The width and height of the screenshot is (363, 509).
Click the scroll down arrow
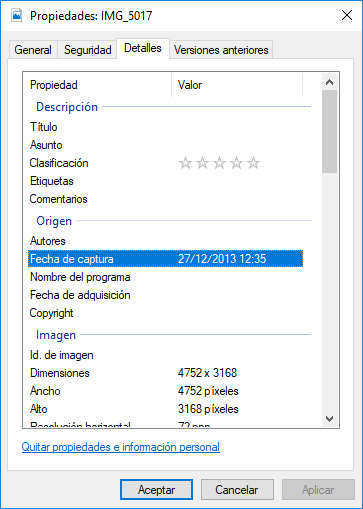[x=329, y=419]
